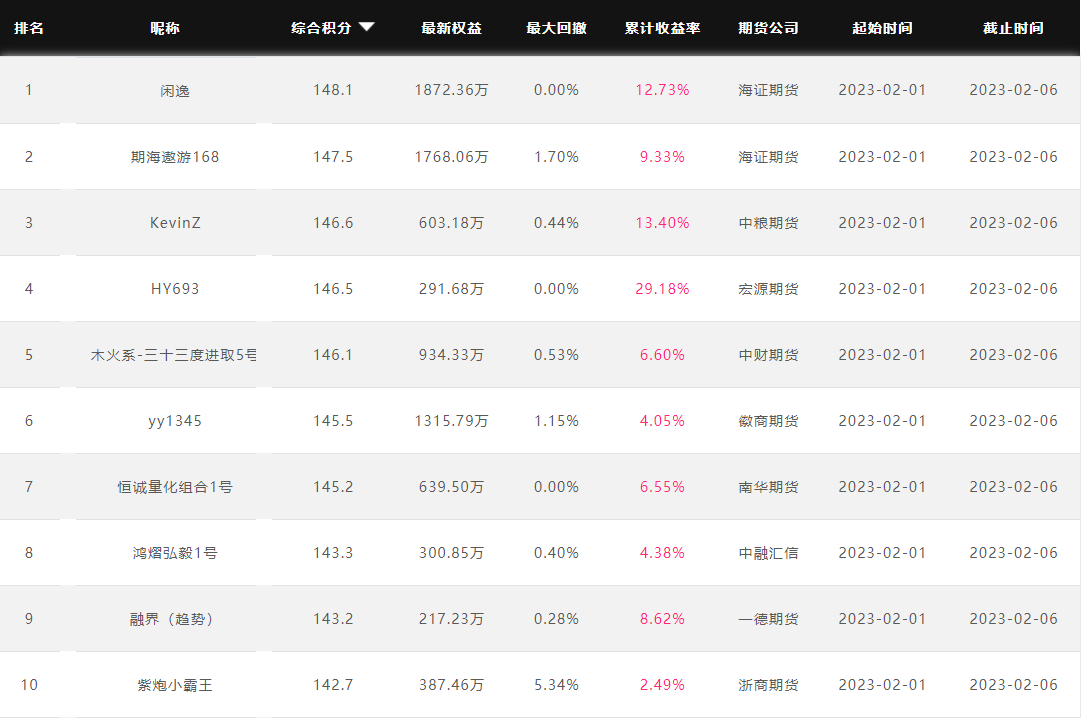The height and width of the screenshot is (718, 1081).
Task: Click the return rate 2.49%
Action: pyautogui.click(x=663, y=685)
